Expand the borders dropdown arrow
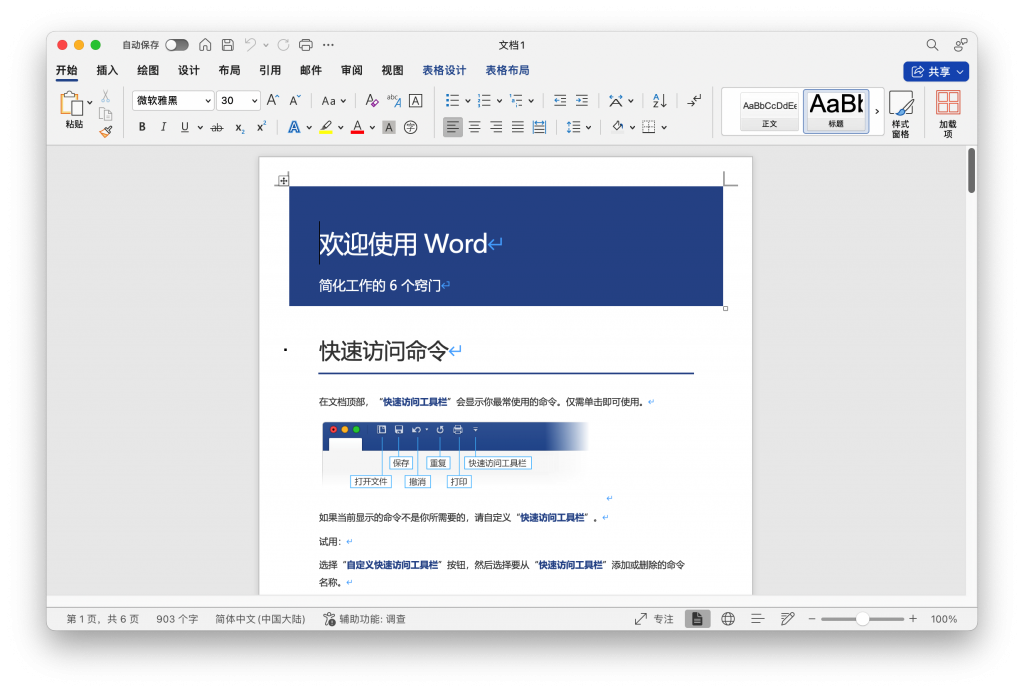Screen dimensions: 1024x692 coord(664,128)
